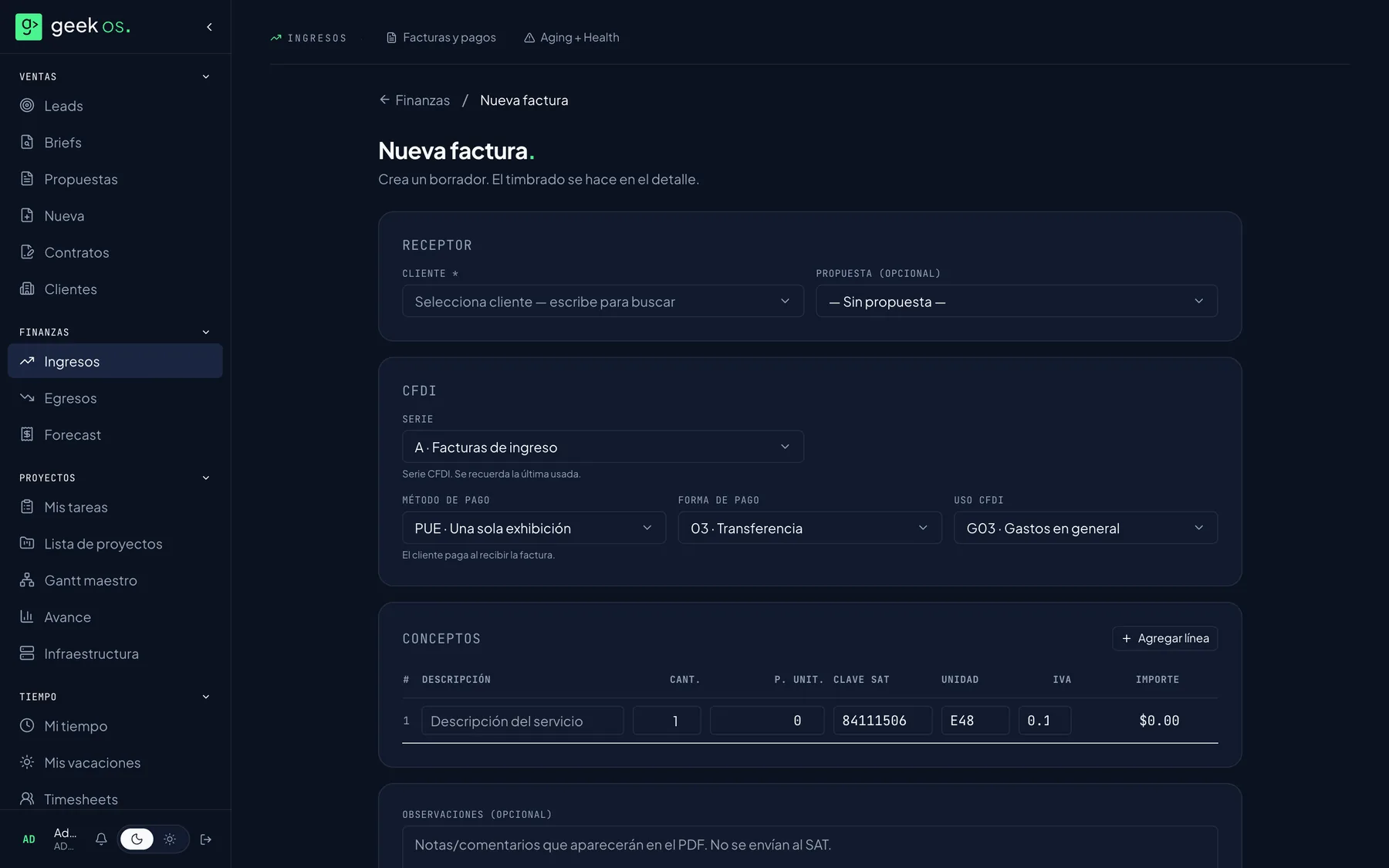Open the Uso CFDI dropdown
The image size is (1389, 868).
pos(1086,528)
